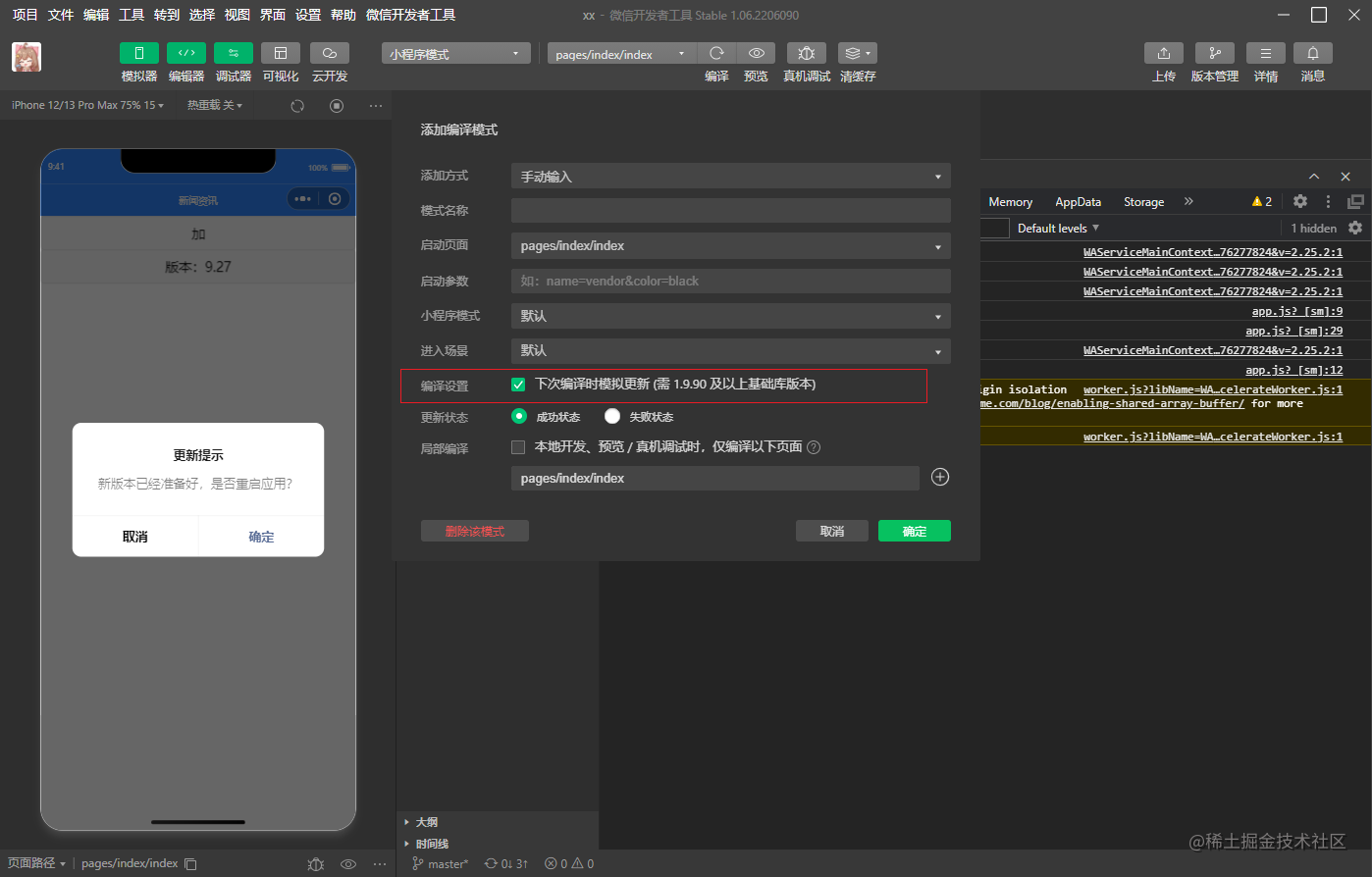Click the devtools more options (vertical dots)
The image size is (1372, 877).
click(1328, 201)
